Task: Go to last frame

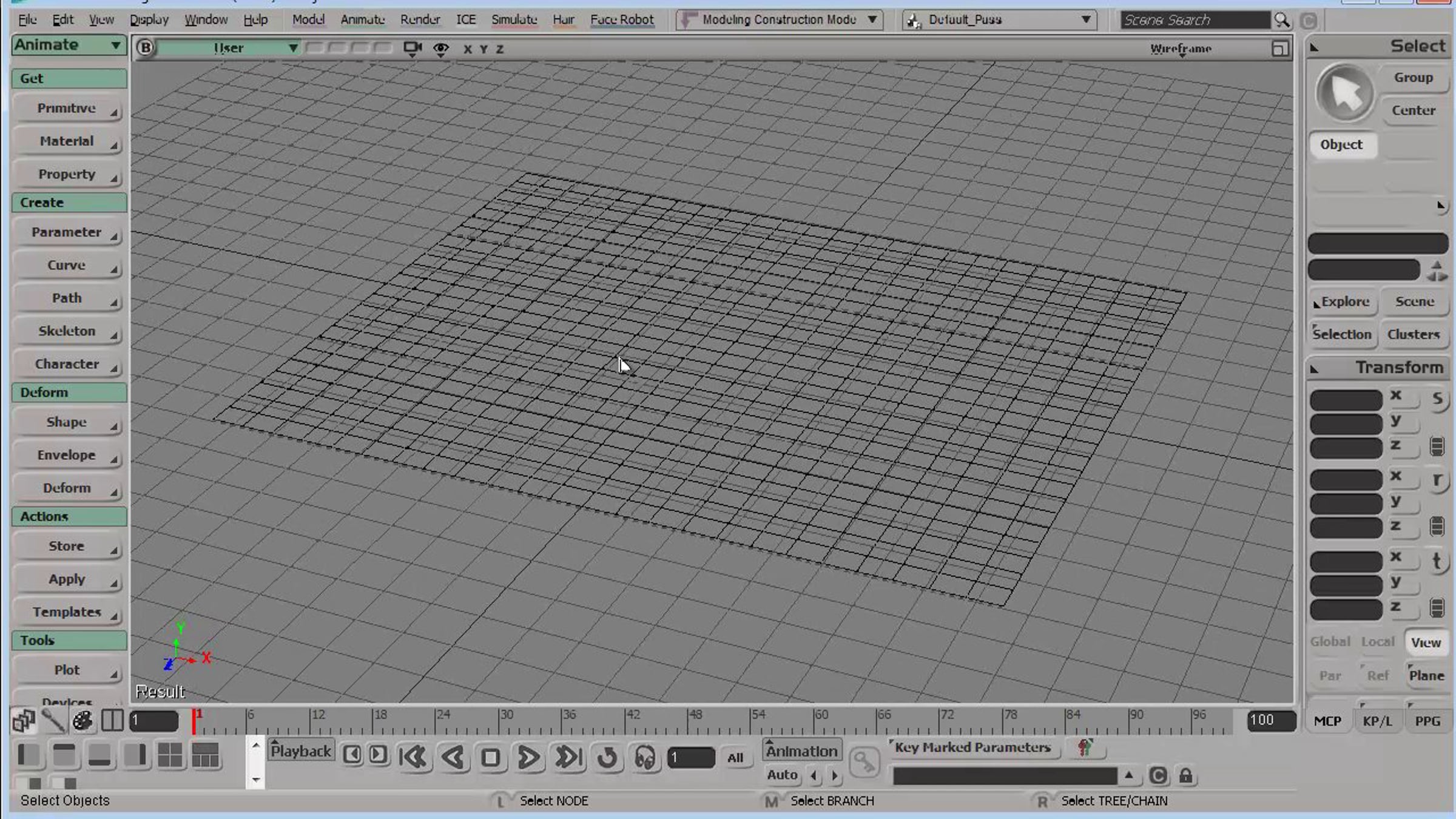Action: [568, 757]
